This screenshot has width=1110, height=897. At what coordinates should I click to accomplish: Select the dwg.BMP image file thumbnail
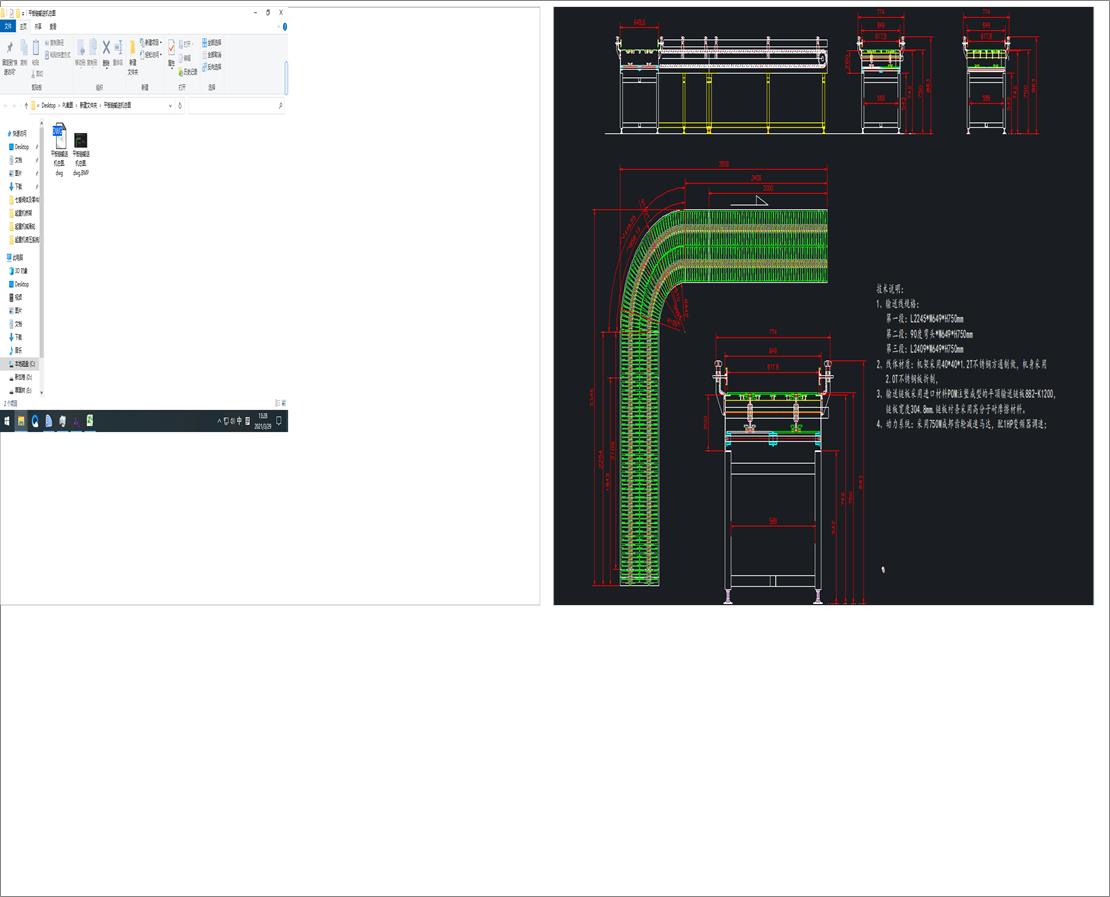click(x=81, y=140)
